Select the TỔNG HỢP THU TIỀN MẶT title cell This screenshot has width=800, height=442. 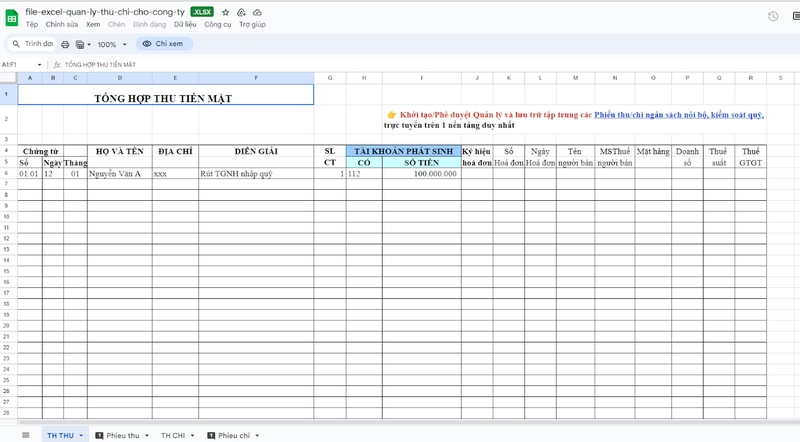tap(166, 95)
